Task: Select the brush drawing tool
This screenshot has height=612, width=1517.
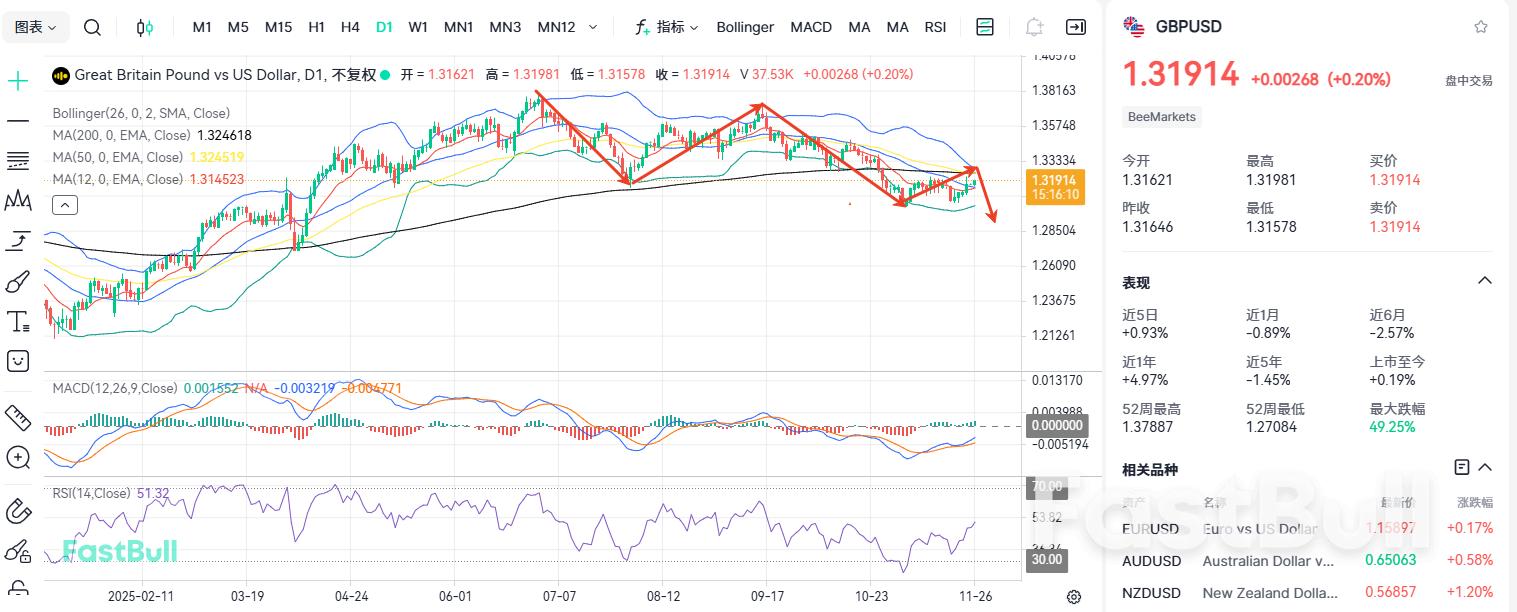Action: pyautogui.click(x=18, y=281)
